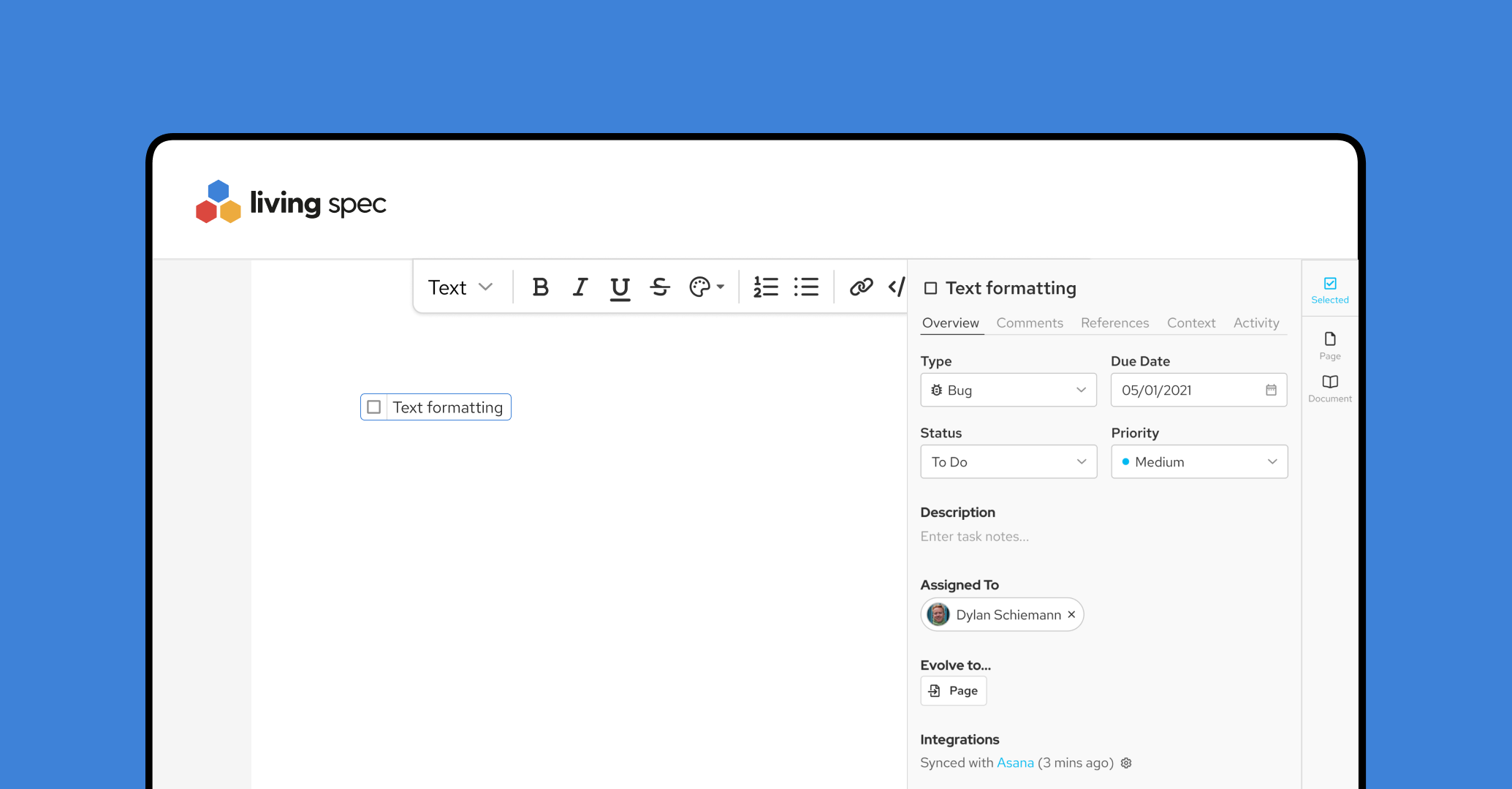Screen dimensions: 1512x789
Task: Open the text color palette picker
Action: coord(706,287)
